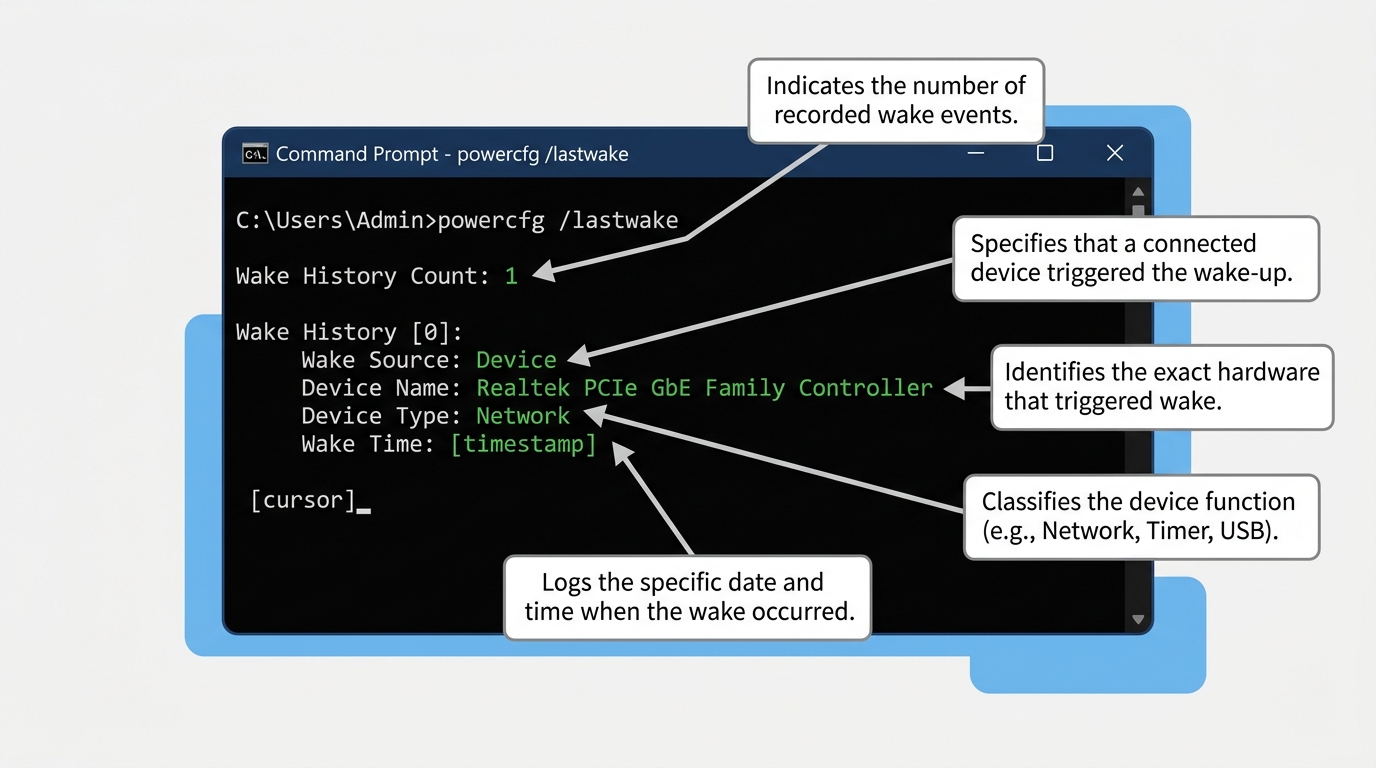Click 'Realtek PCIe GbE Family Controller' text
Image resolution: width=1376 pixels, height=768 pixels.
[x=704, y=388]
